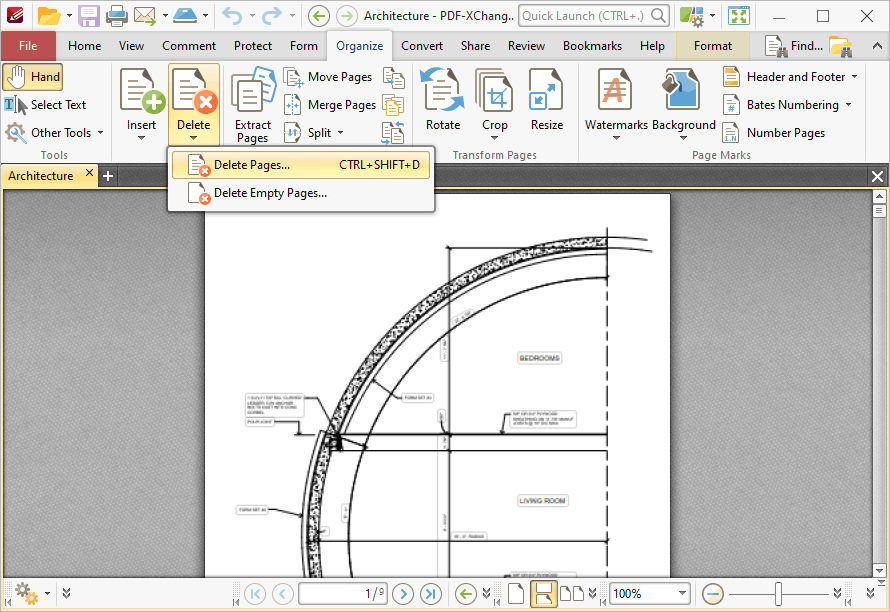The image size is (890, 612).
Task: Open the zoom level 100% combo box
Action: pyautogui.click(x=650, y=593)
